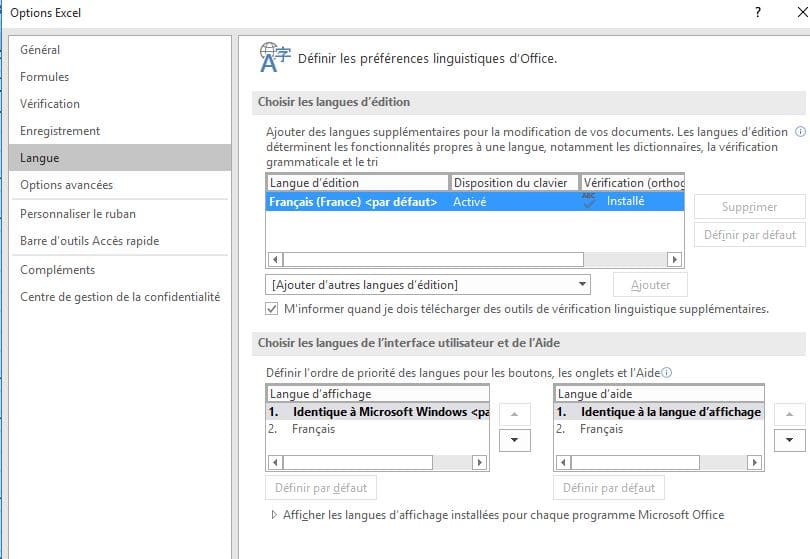This screenshot has width=810, height=559.
Task: Open Barre d'outils Accès rapide category
Action: [120, 241]
